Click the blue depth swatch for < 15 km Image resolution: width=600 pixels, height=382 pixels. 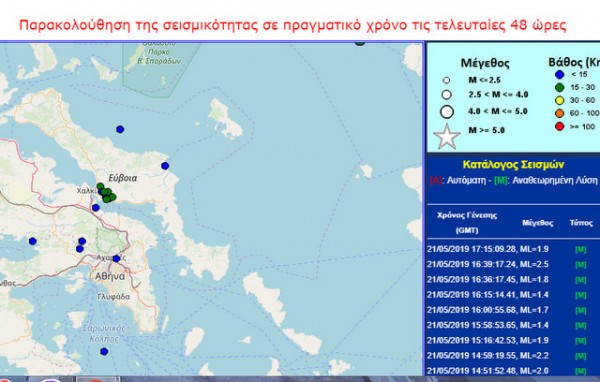pos(559,75)
